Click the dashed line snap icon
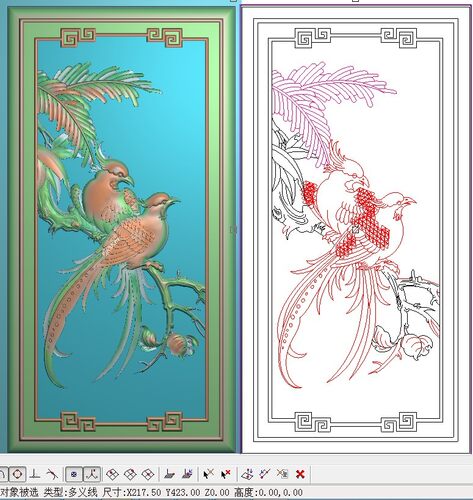 (x=265, y=474)
